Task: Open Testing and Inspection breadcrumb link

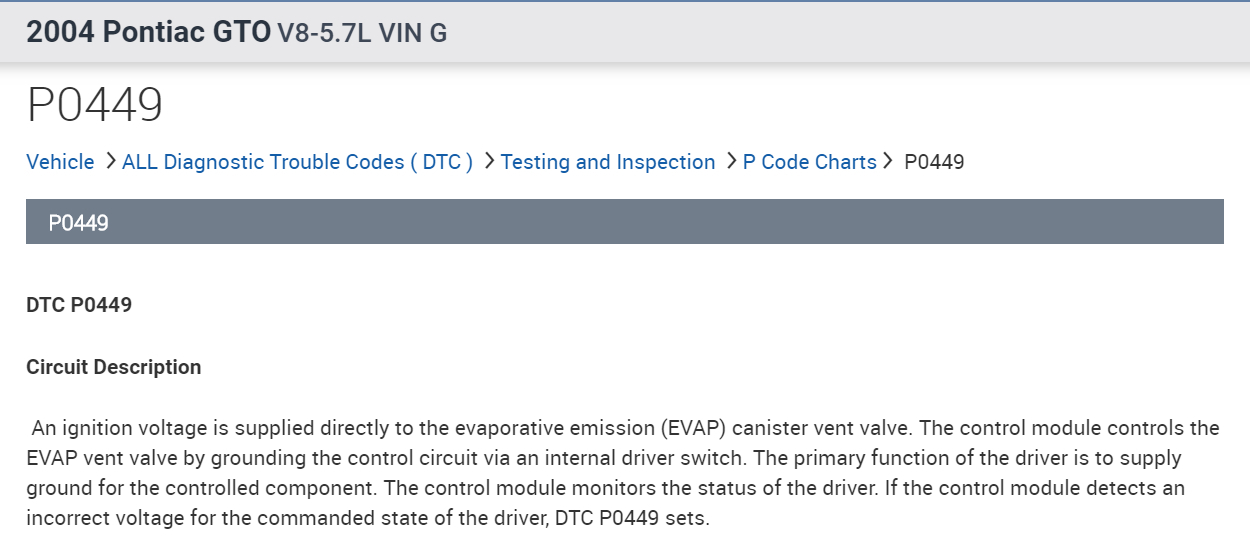Action: (608, 162)
